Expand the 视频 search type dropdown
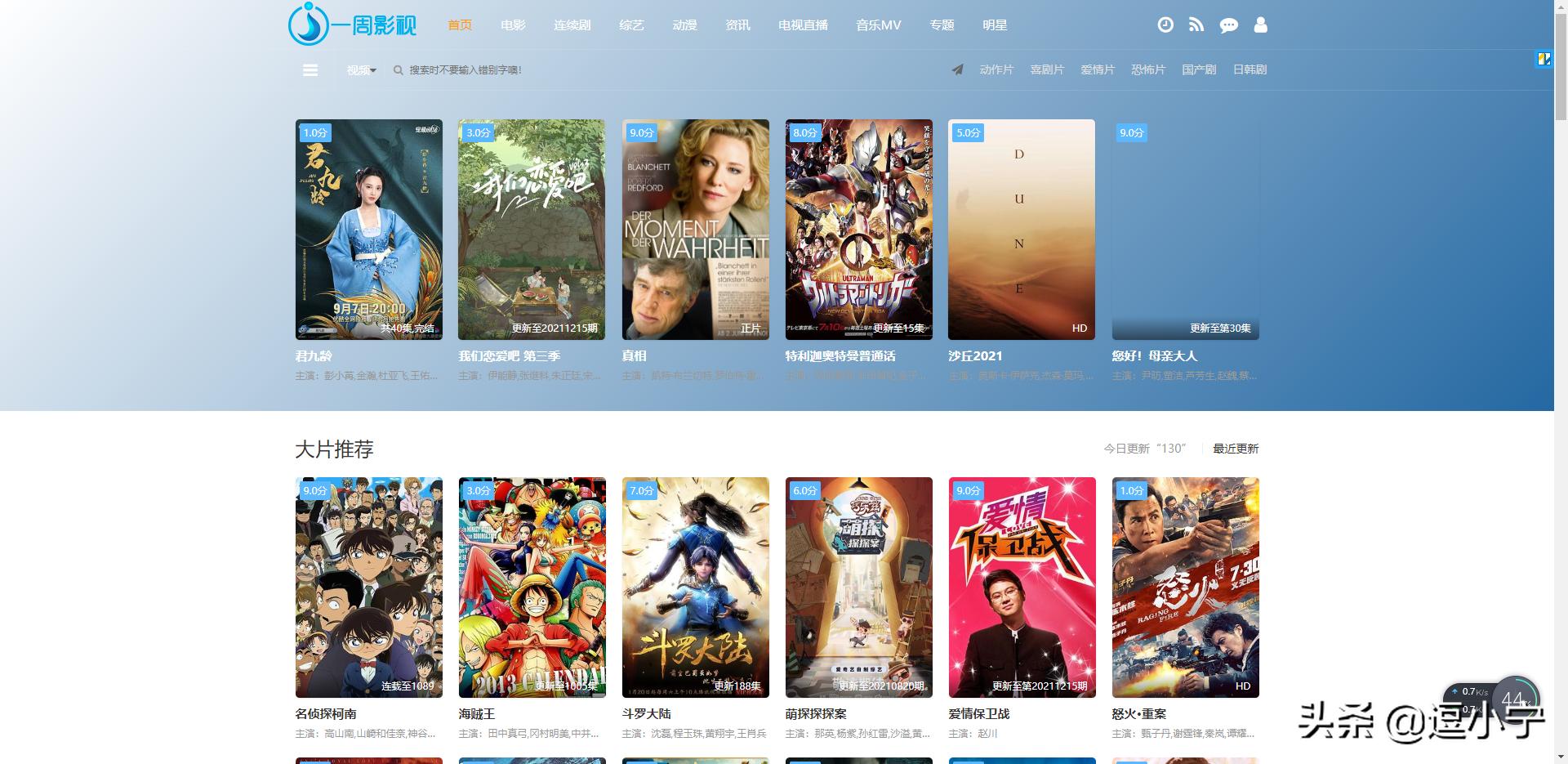The width and height of the screenshot is (1568, 764). [361, 70]
